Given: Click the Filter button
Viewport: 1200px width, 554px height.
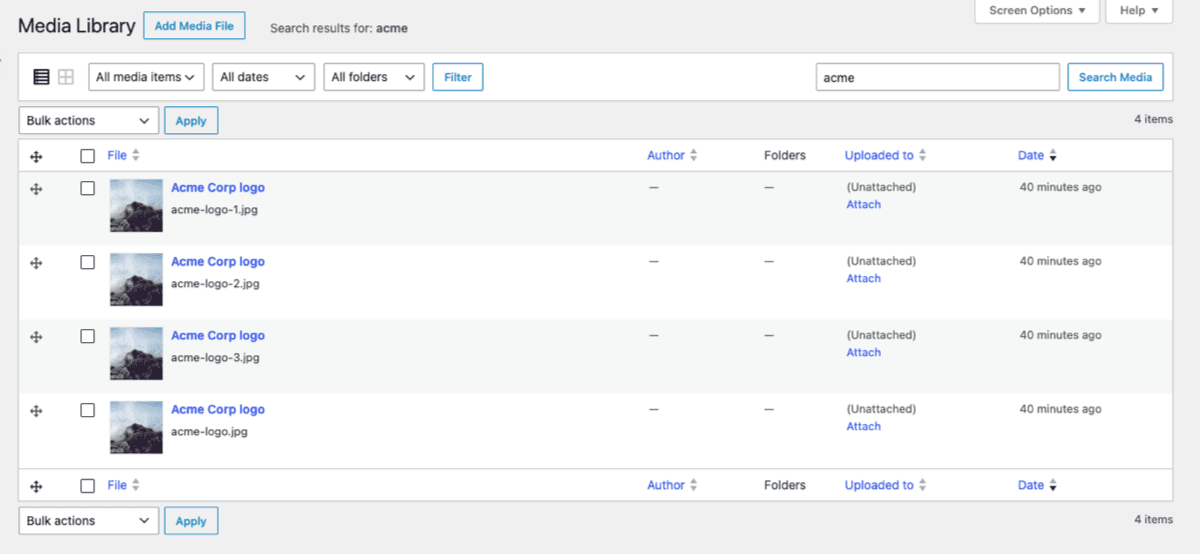Looking at the screenshot, I should click(458, 77).
